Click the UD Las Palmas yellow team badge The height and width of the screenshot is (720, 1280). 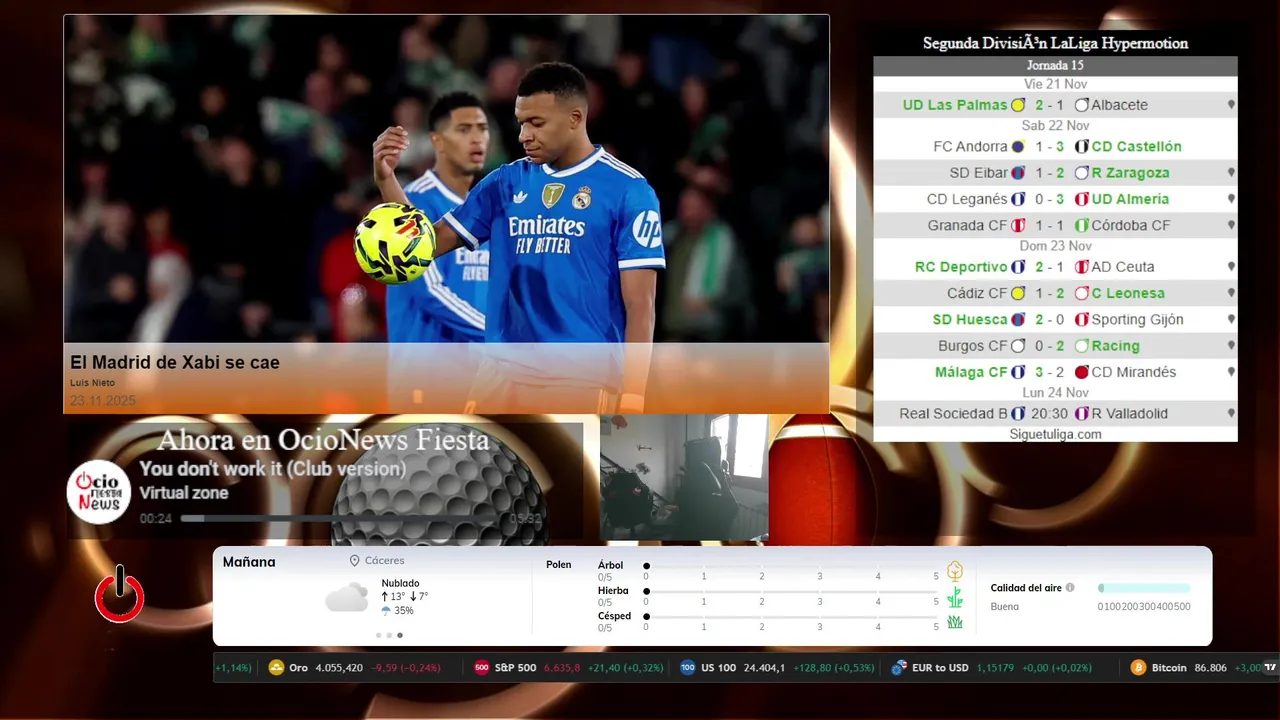pyautogui.click(x=1018, y=105)
